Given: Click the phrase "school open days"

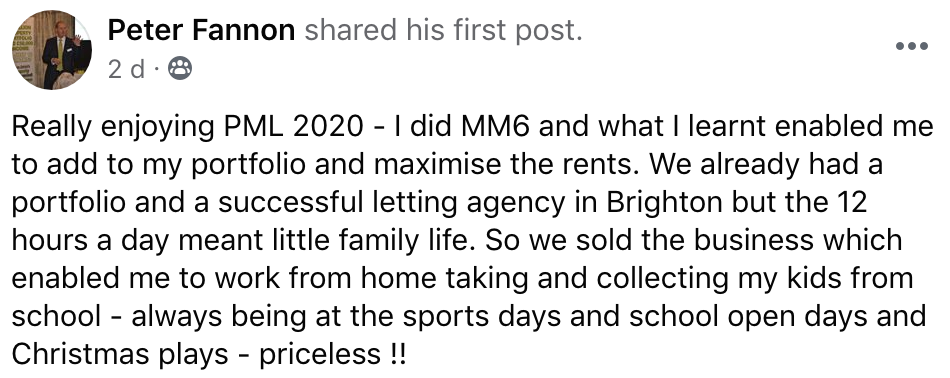Looking at the screenshot, I should click(x=748, y=317).
